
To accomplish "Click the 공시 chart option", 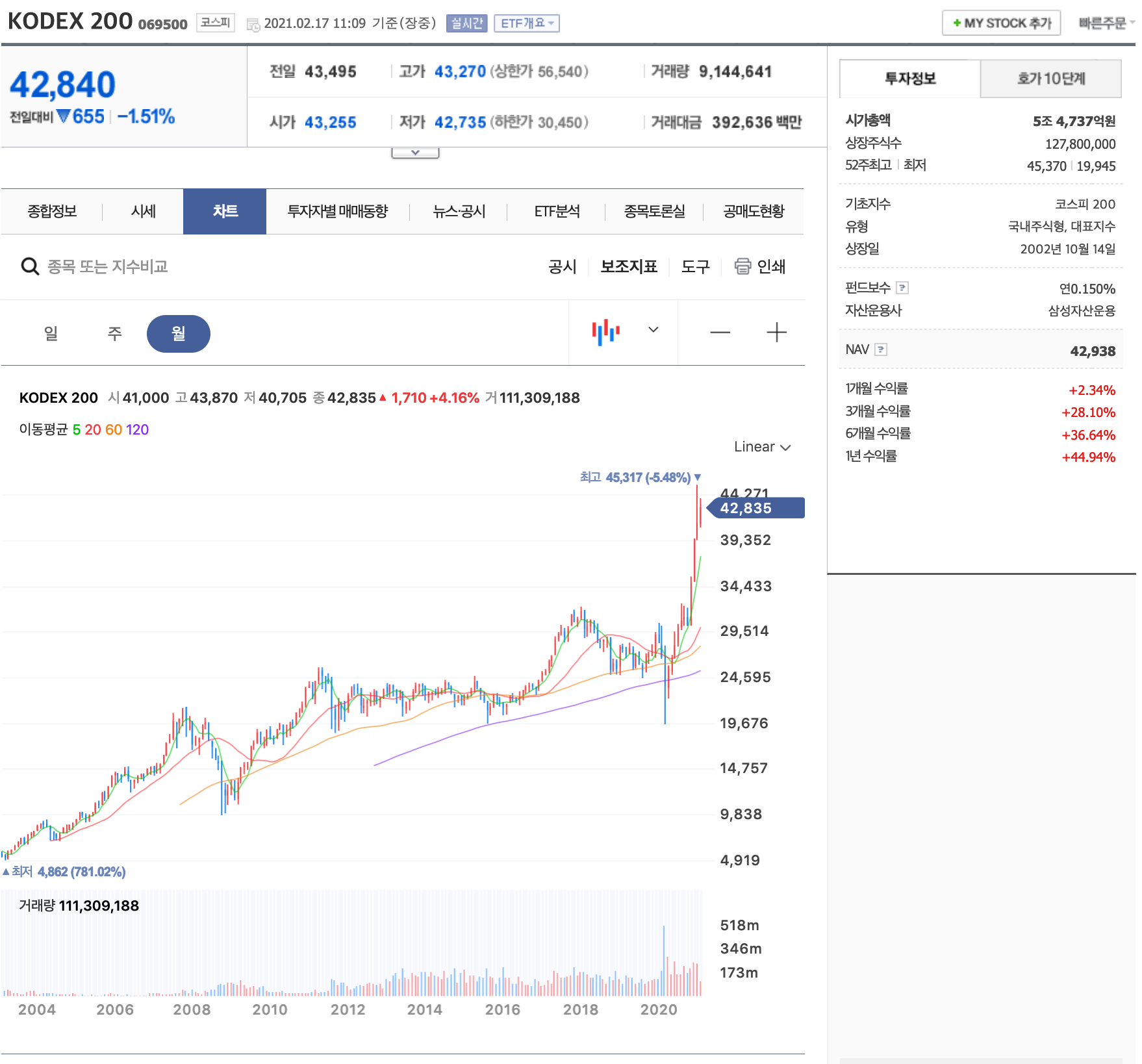I will tap(562, 266).
